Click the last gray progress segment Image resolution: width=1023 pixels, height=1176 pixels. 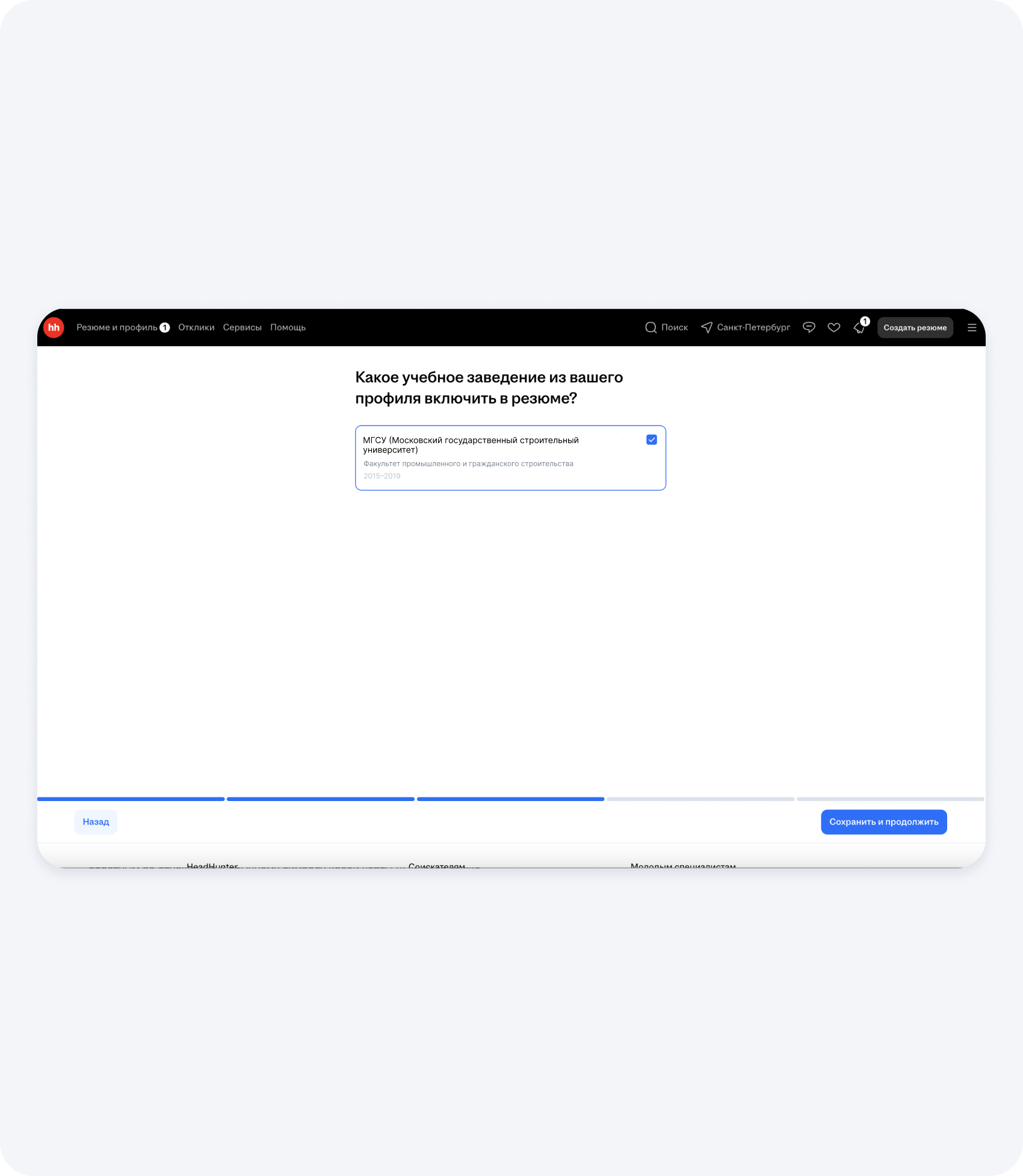(890, 799)
